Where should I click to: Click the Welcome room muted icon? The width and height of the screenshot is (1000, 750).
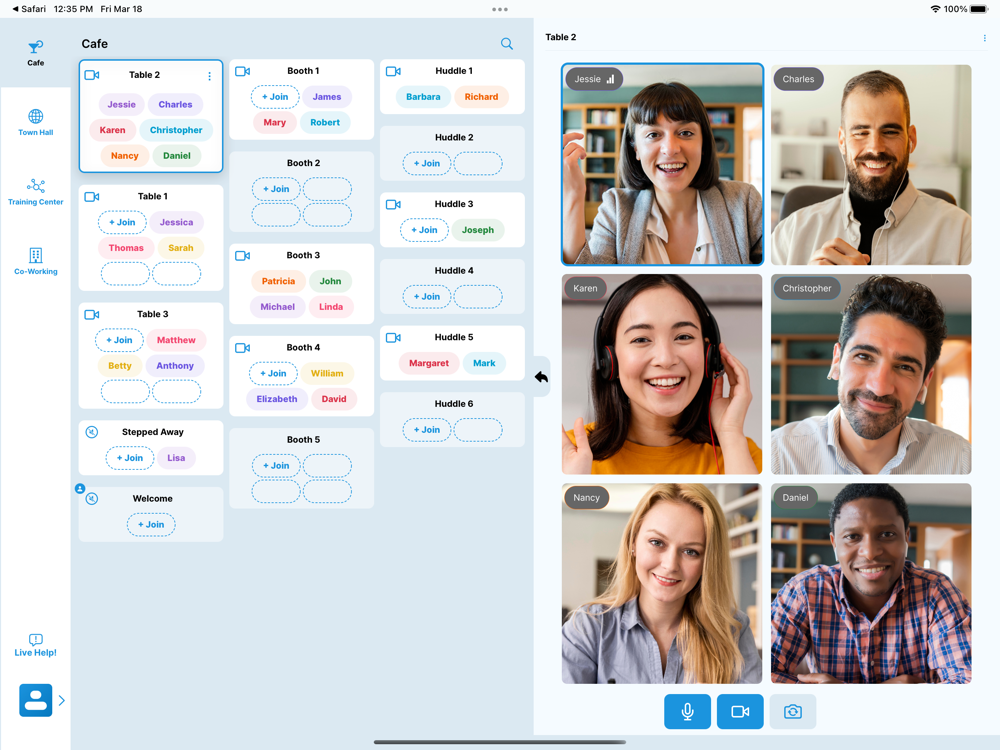[92, 499]
